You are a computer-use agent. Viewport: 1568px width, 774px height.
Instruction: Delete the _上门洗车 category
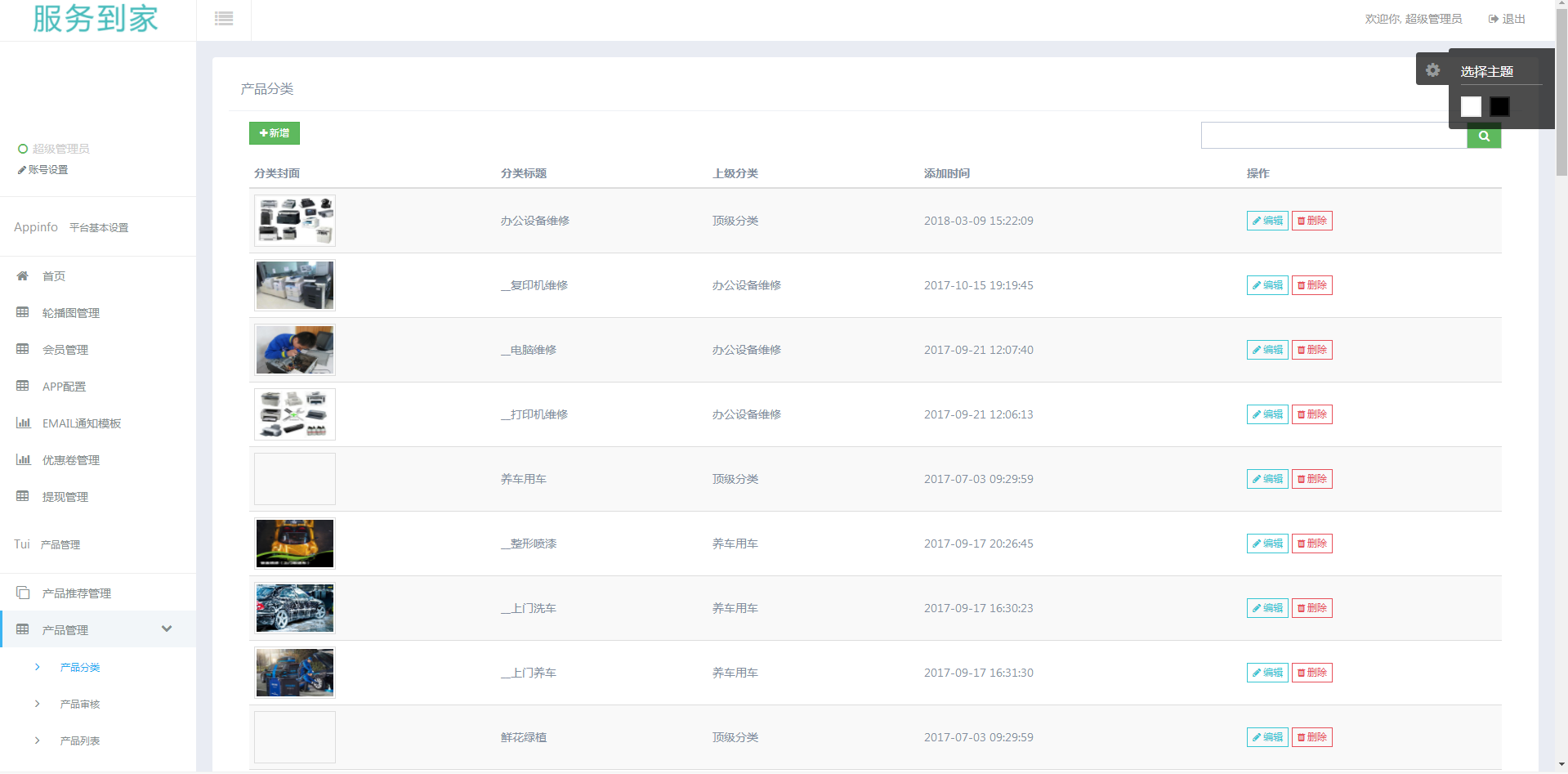(x=1311, y=608)
